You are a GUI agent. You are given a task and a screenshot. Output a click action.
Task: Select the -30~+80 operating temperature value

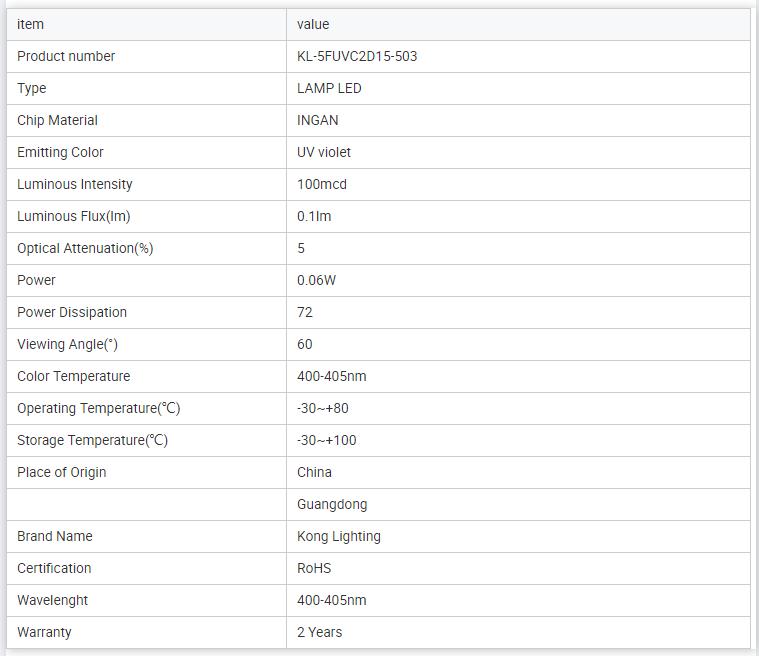click(323, 408)
